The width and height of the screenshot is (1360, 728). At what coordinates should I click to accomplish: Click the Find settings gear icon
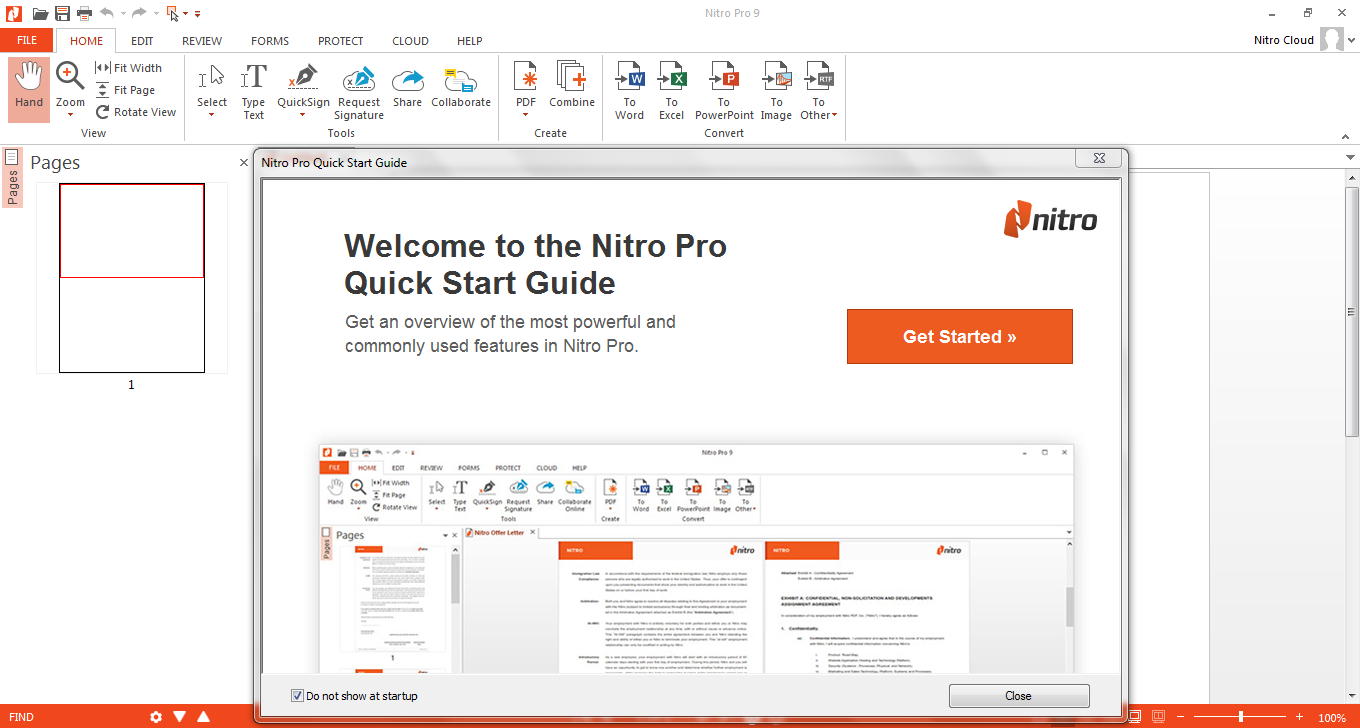(156, 717)
